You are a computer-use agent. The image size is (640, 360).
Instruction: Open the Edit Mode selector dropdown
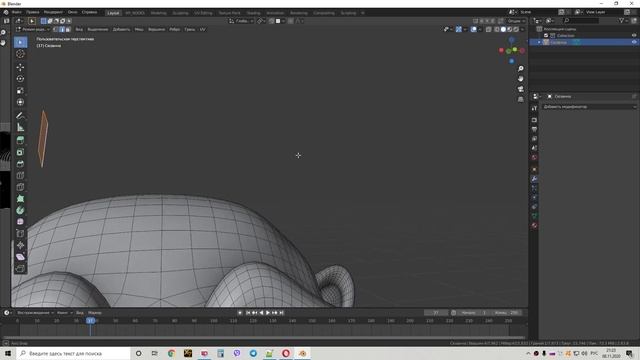pos(32,29)
